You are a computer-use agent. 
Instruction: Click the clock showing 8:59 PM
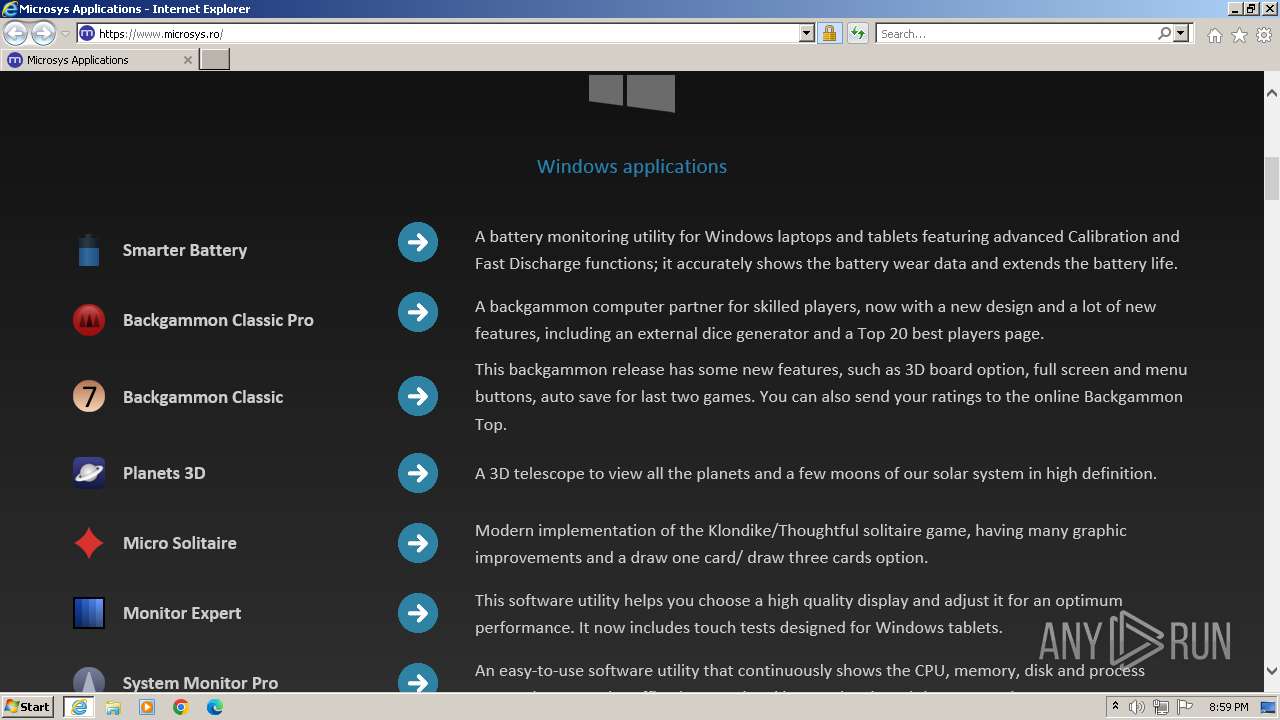pos(1228,707)
